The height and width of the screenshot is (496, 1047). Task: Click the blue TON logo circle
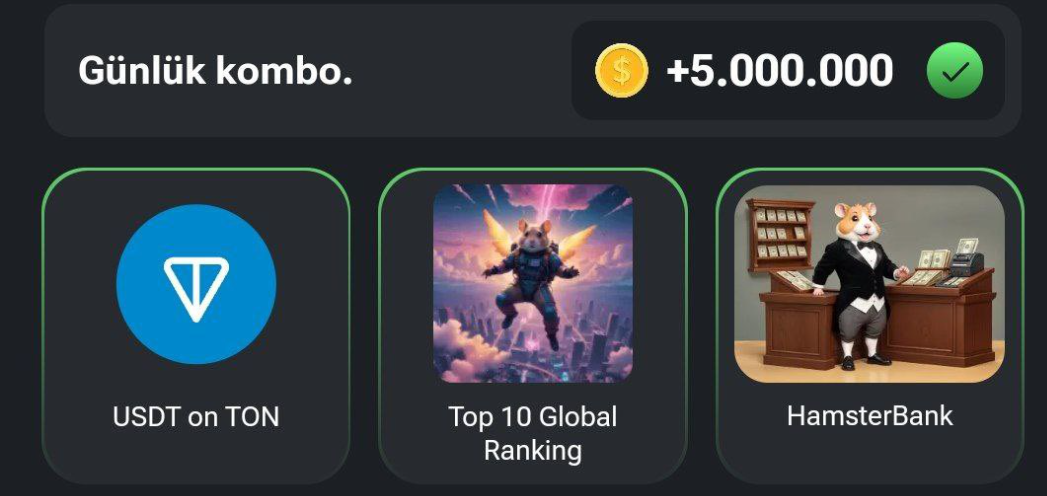tap(196, 284)
